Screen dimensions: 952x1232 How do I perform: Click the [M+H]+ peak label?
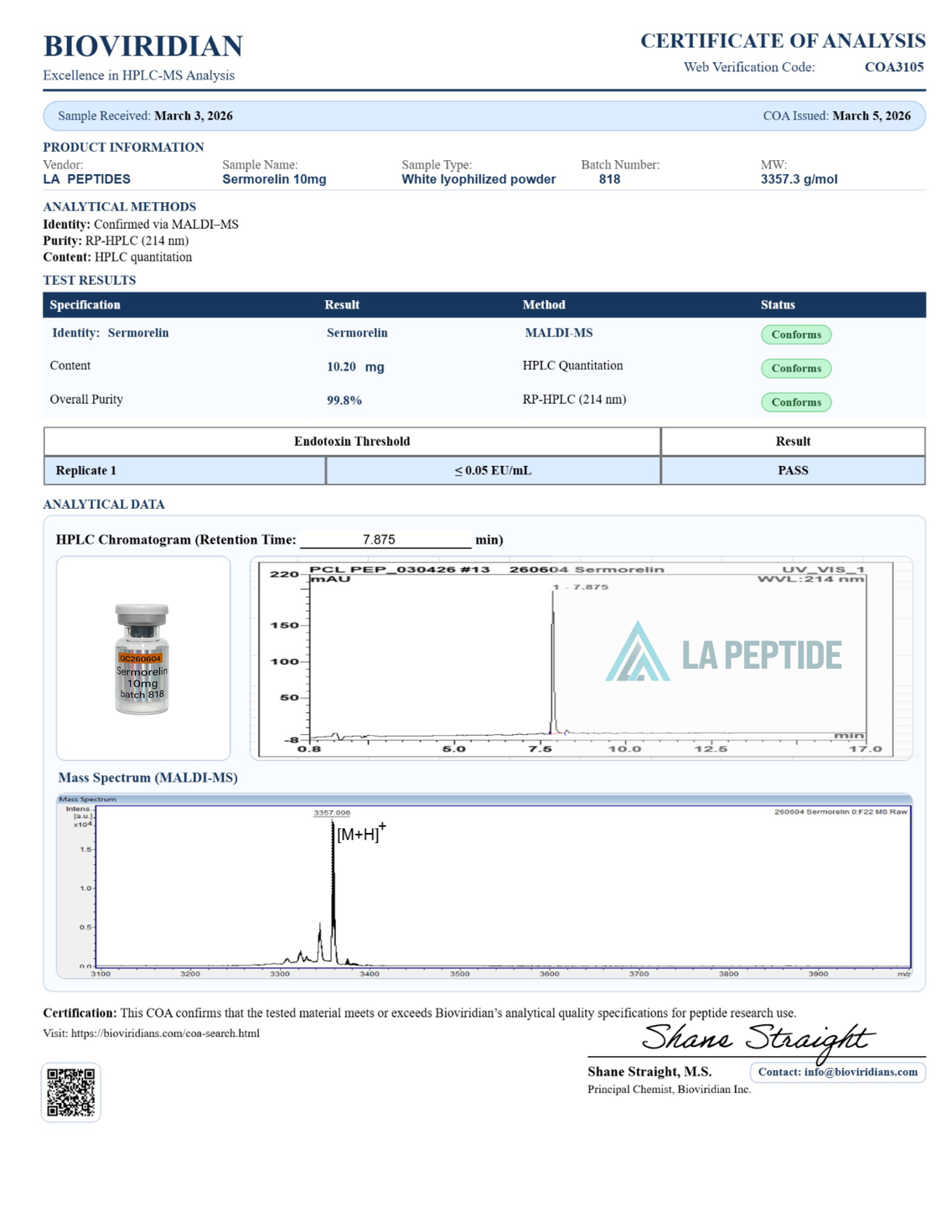(x=361, y=832)
